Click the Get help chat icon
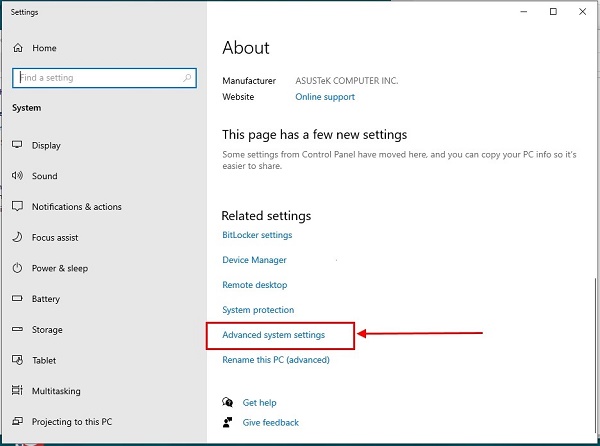 [227, 402]
